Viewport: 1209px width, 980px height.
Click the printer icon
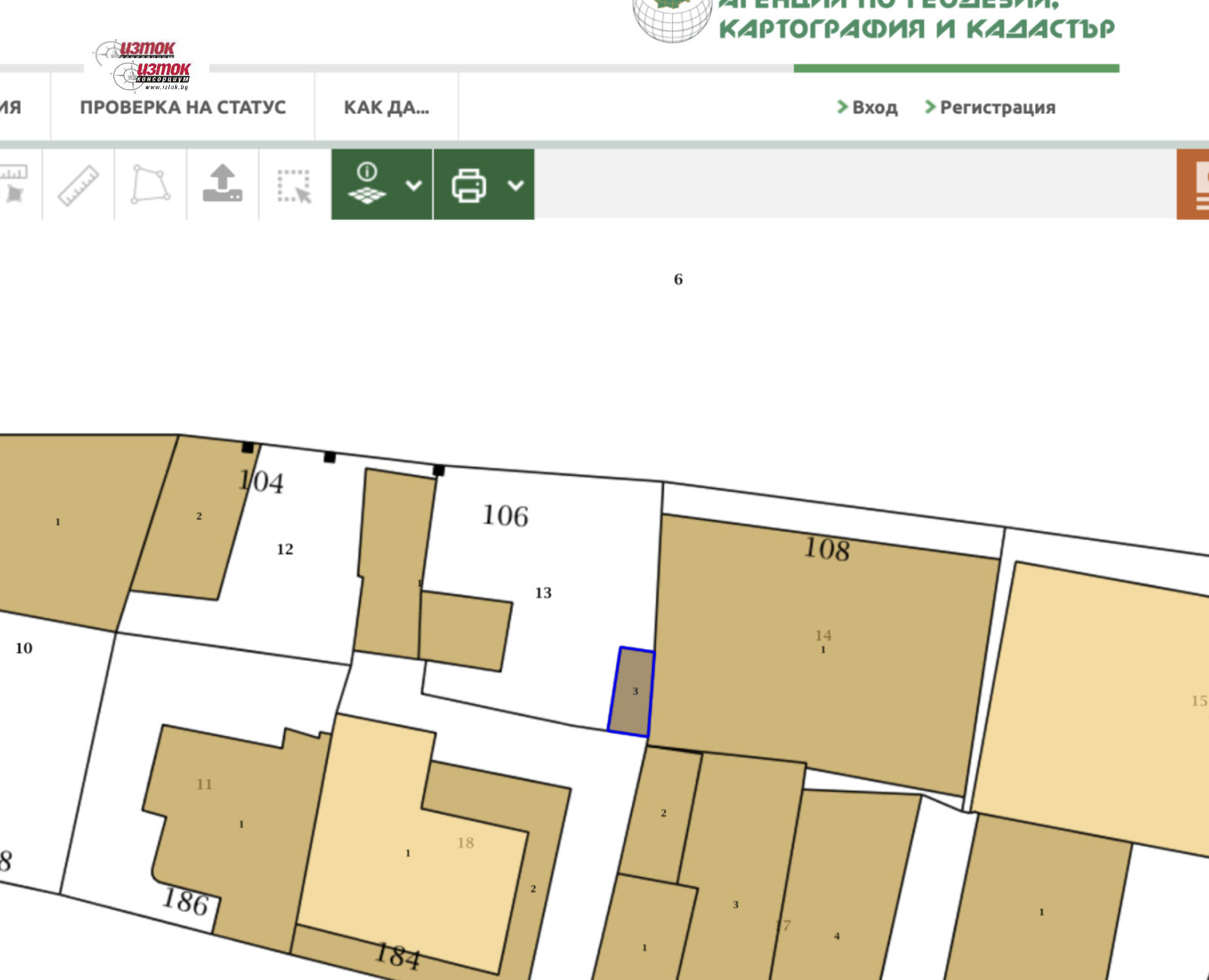tap(468, 185)
